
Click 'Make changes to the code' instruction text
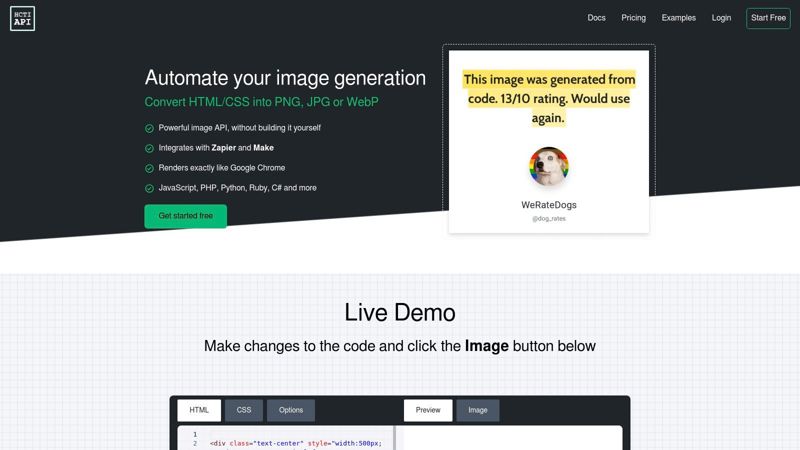400,346
